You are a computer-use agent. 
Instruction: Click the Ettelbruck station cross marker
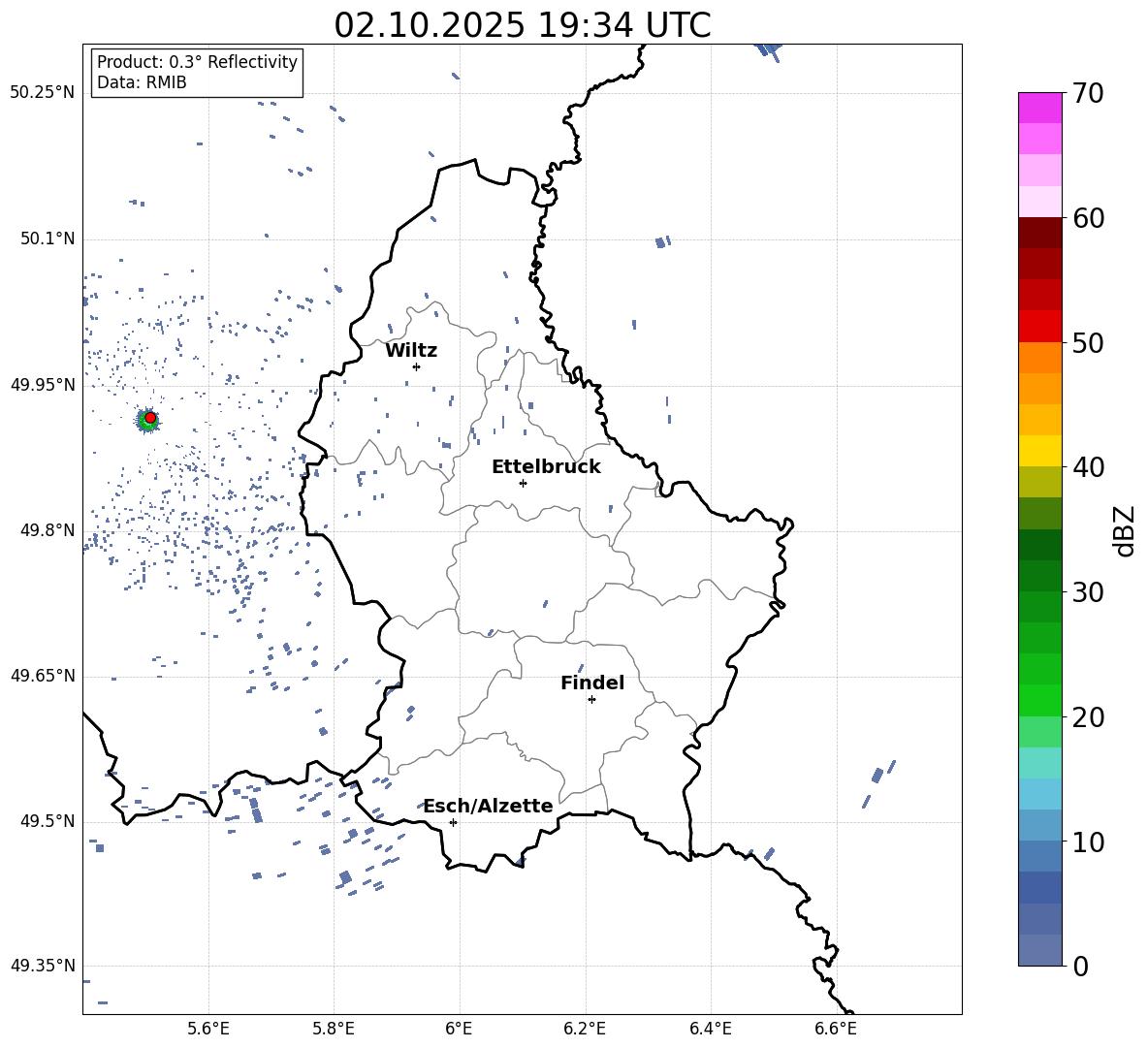523,483
